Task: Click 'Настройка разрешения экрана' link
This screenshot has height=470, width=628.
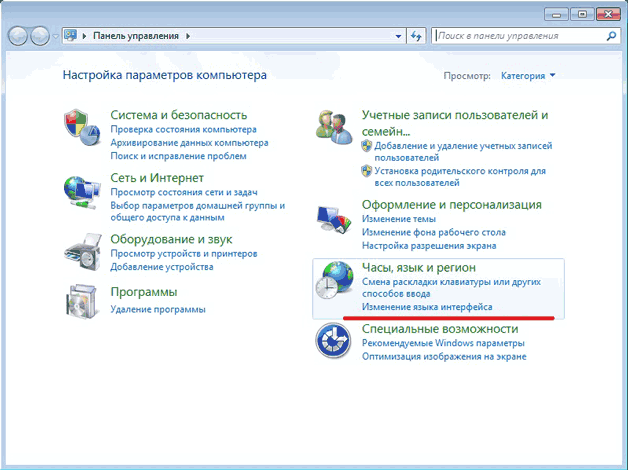Action: (x=429, y=245)
